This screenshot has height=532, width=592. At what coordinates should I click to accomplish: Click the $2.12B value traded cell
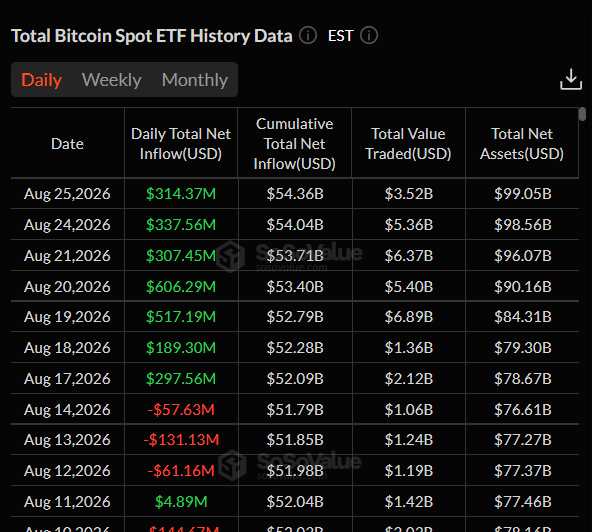tap(409, 378)
